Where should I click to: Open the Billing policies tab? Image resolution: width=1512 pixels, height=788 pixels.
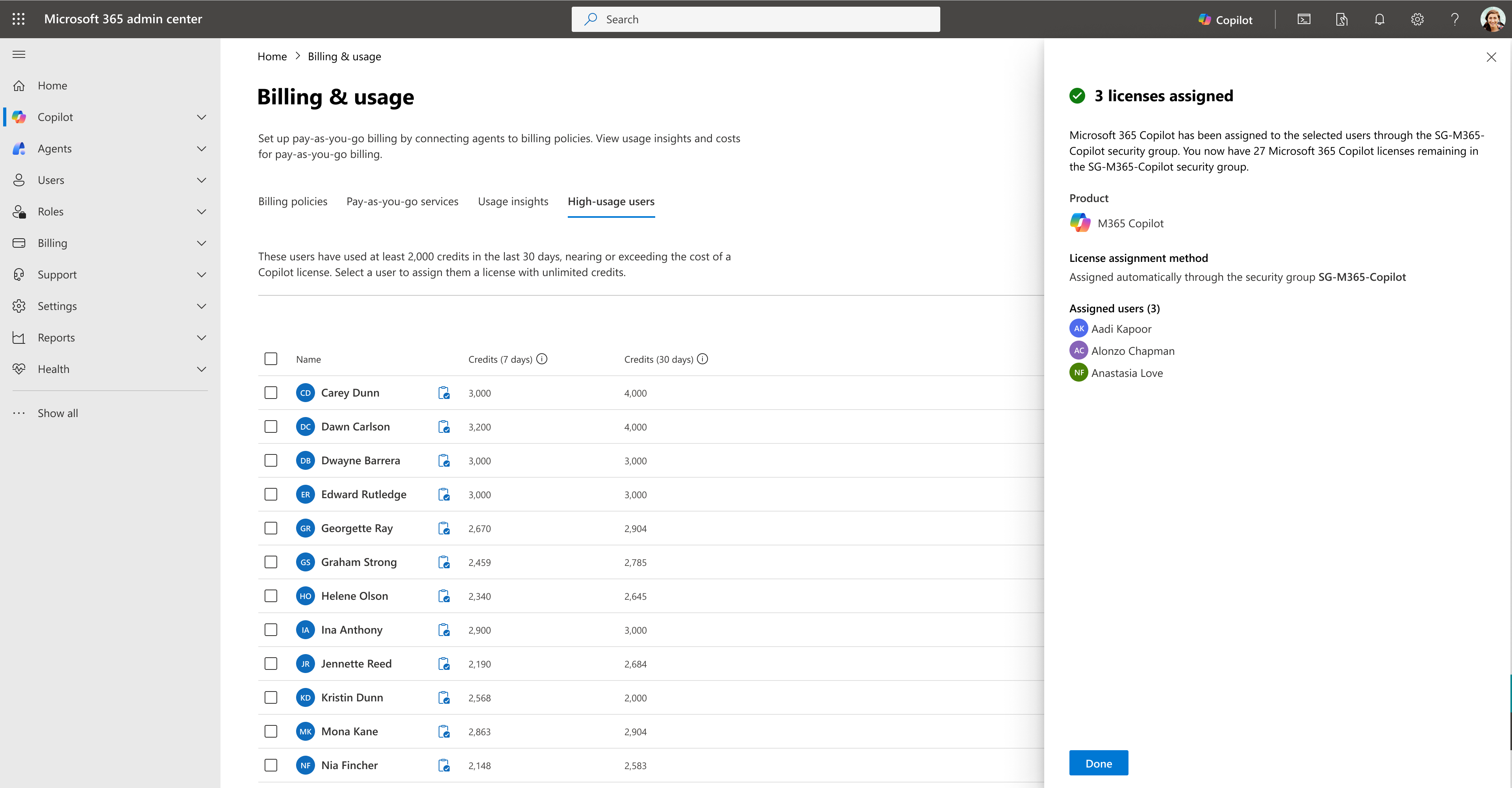coord(292,201)
